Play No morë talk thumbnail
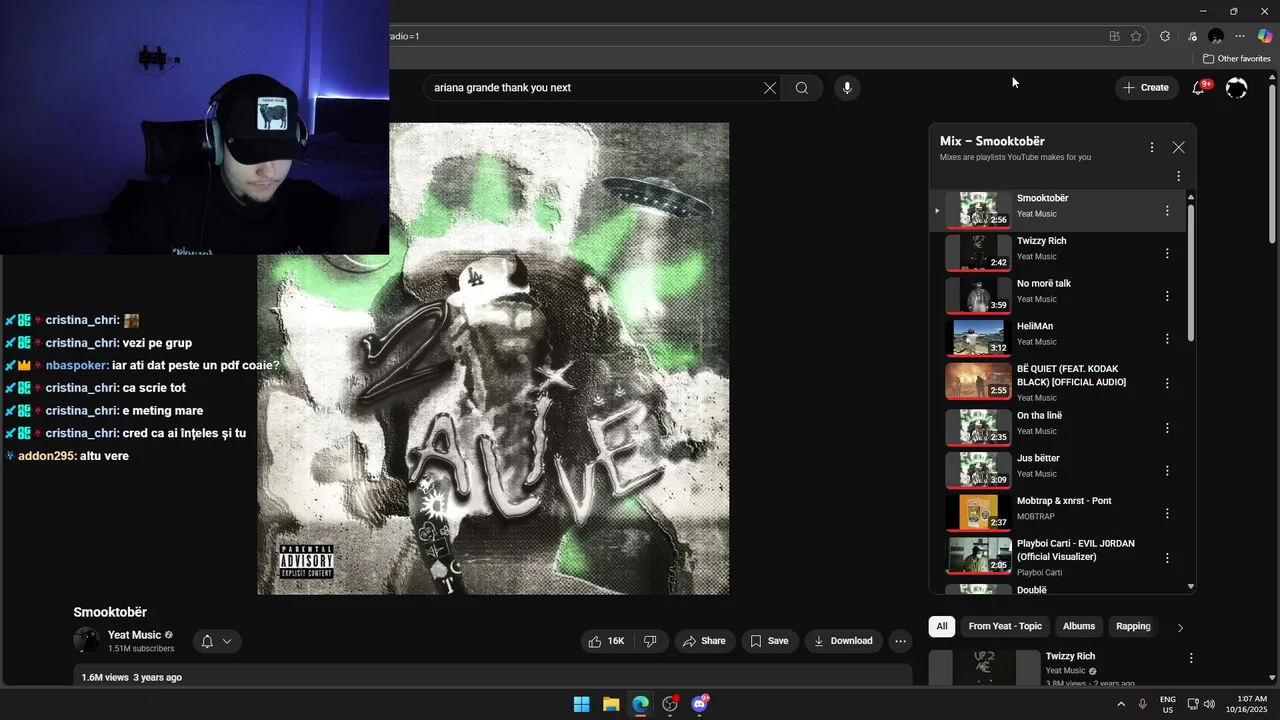 [978, 296]
